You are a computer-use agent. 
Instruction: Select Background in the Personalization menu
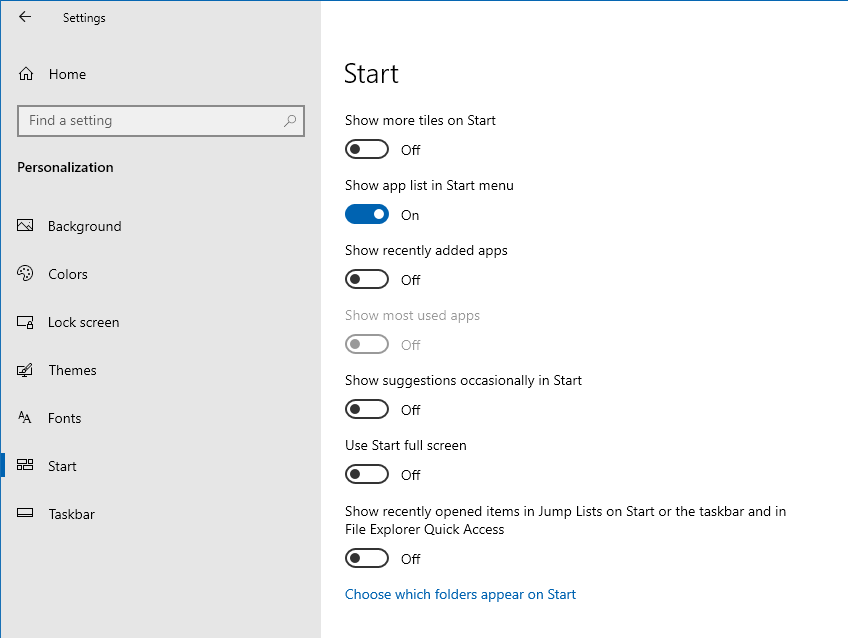85,226
